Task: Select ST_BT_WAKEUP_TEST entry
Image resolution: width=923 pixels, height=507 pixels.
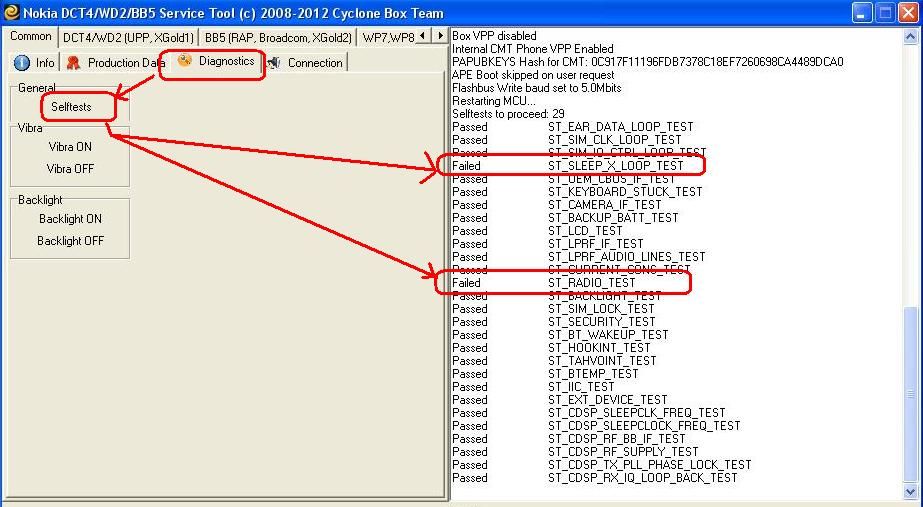Action: coord(560,334)
